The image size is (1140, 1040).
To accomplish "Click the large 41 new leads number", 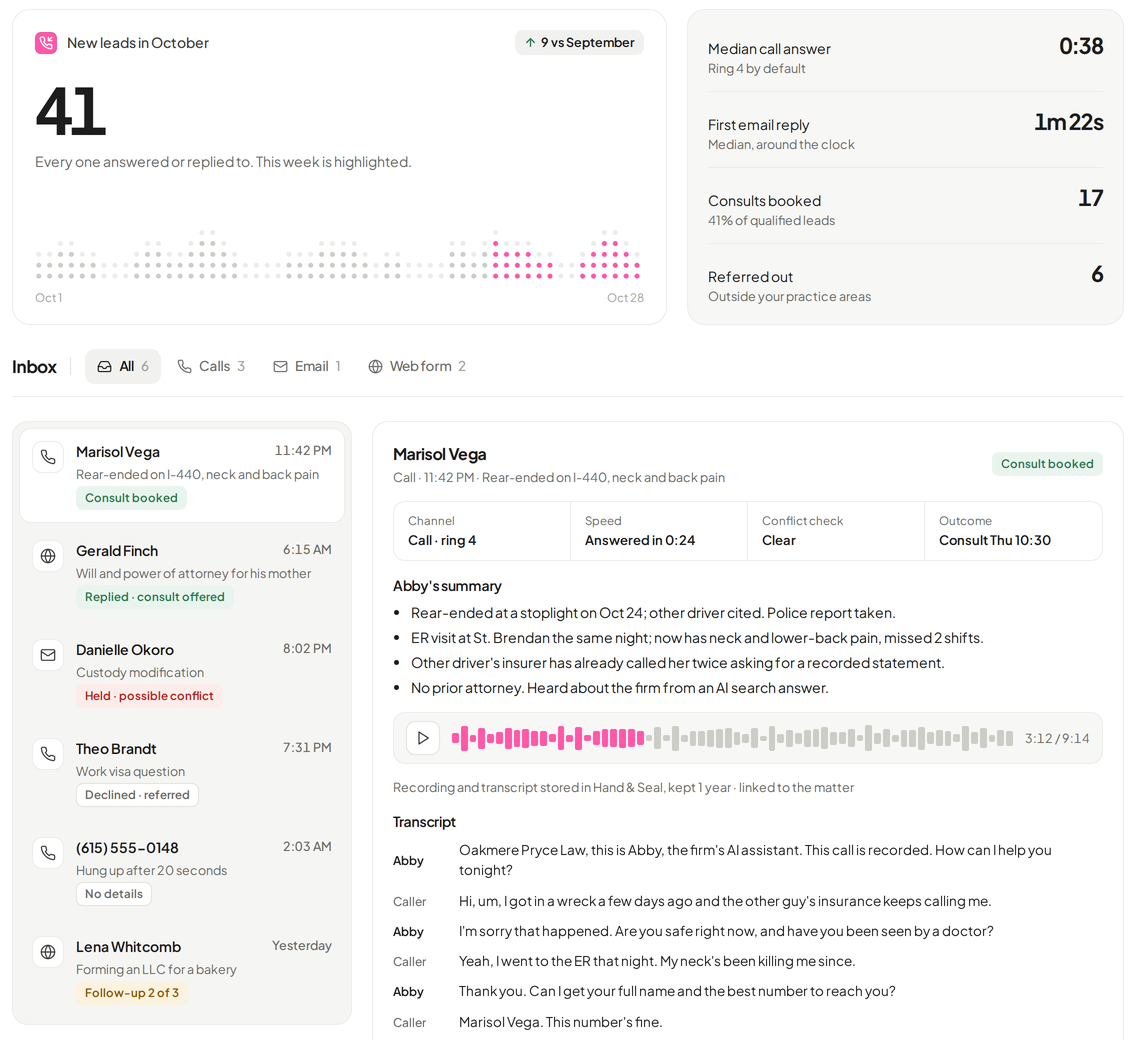I will [x=71, y=111].
